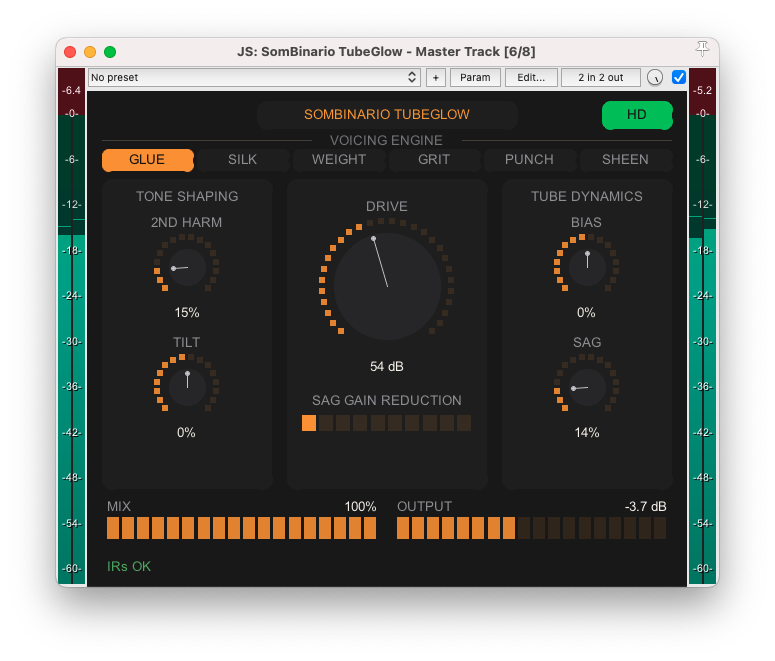Click the SAG knob
Screen dimensions: 775x661
[x=587, y=387]
